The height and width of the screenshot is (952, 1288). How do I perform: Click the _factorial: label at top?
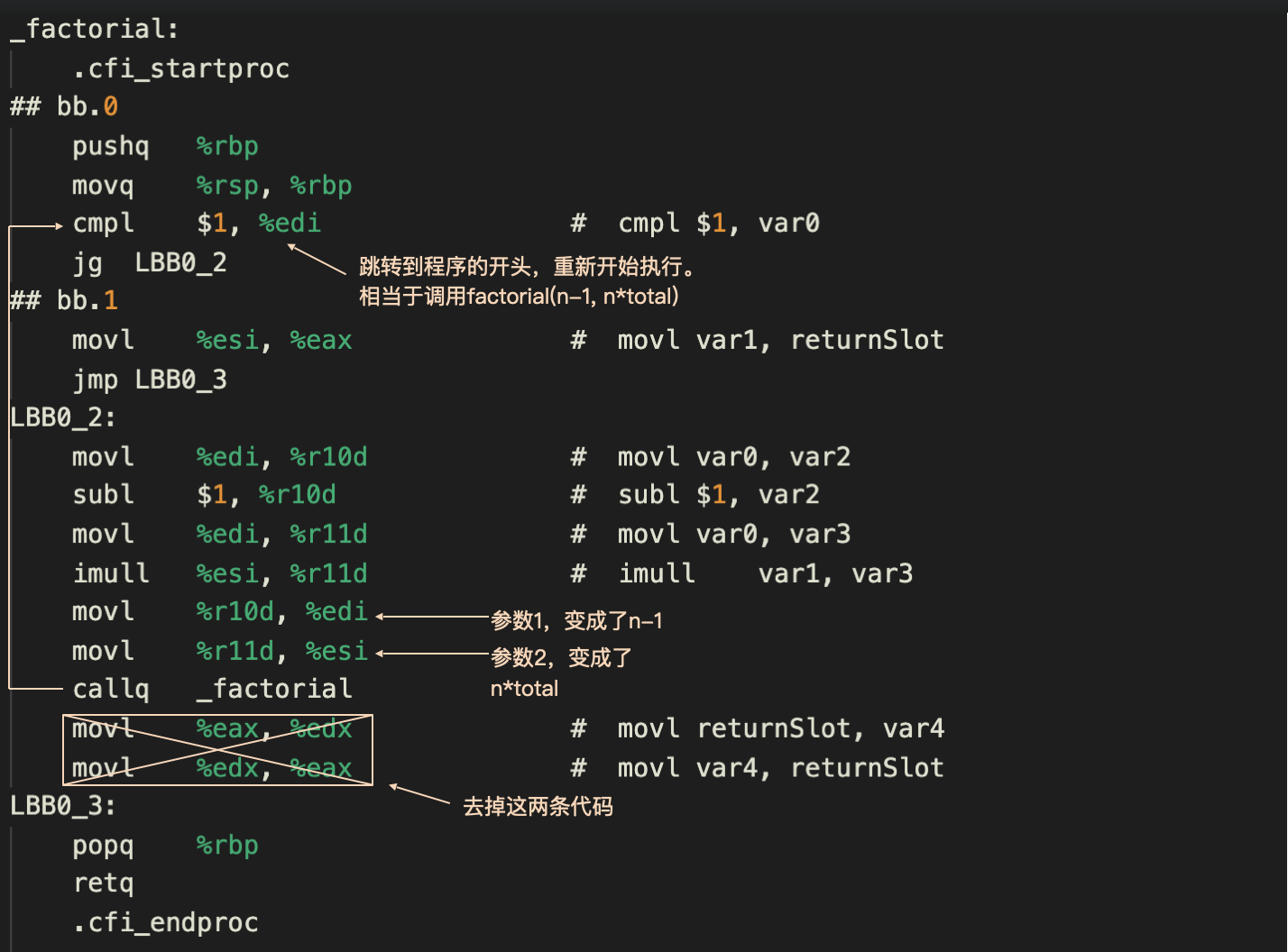(x=95, y=30)
